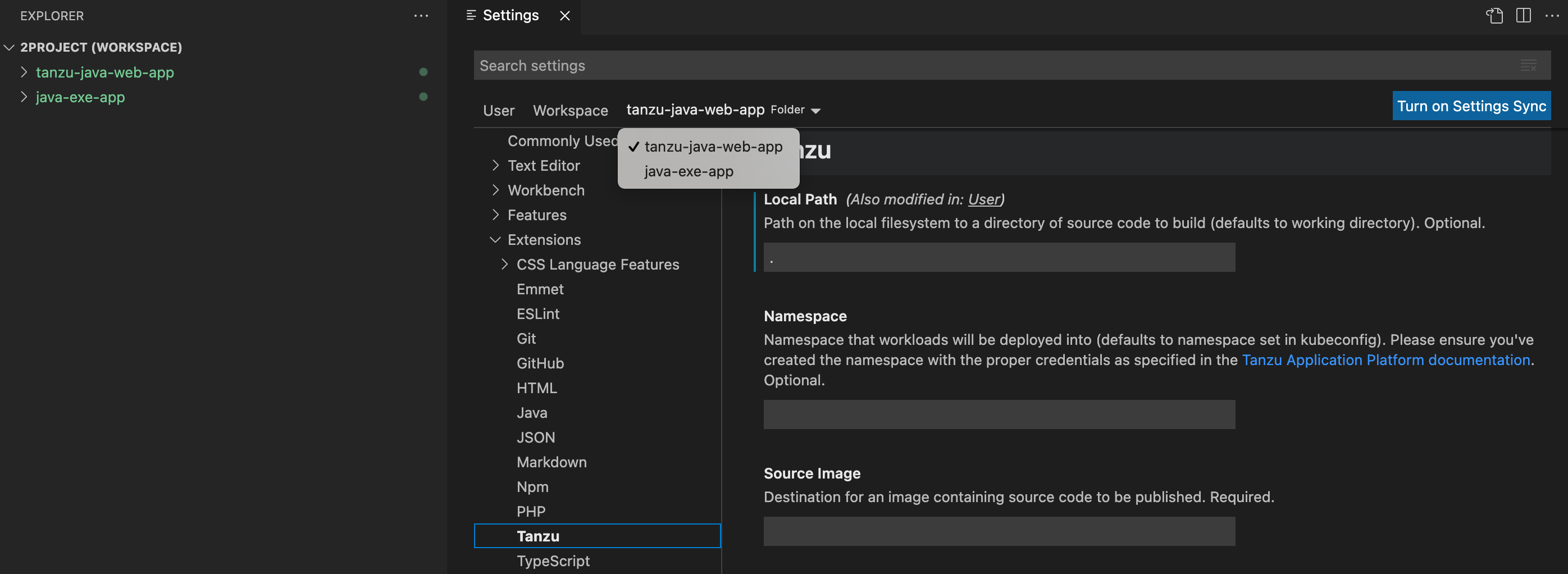Select JSON extension settings
Image resolution: width=1568 pixels, height=574 pixels.
point(536,438)
